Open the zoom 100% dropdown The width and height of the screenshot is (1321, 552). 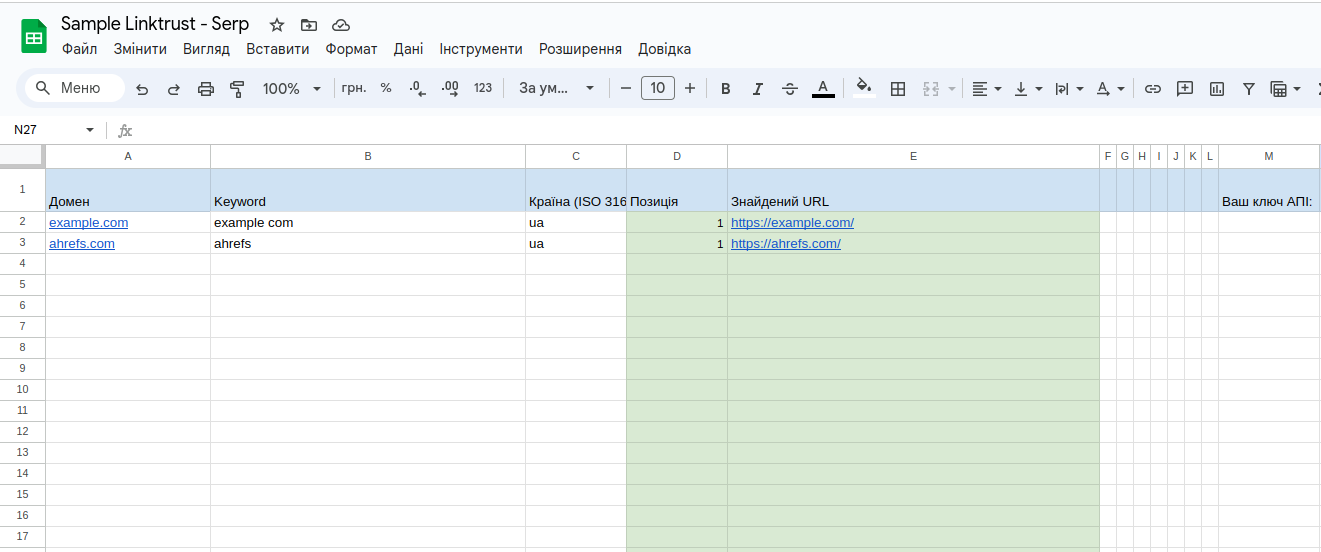(x=291, y=88)
